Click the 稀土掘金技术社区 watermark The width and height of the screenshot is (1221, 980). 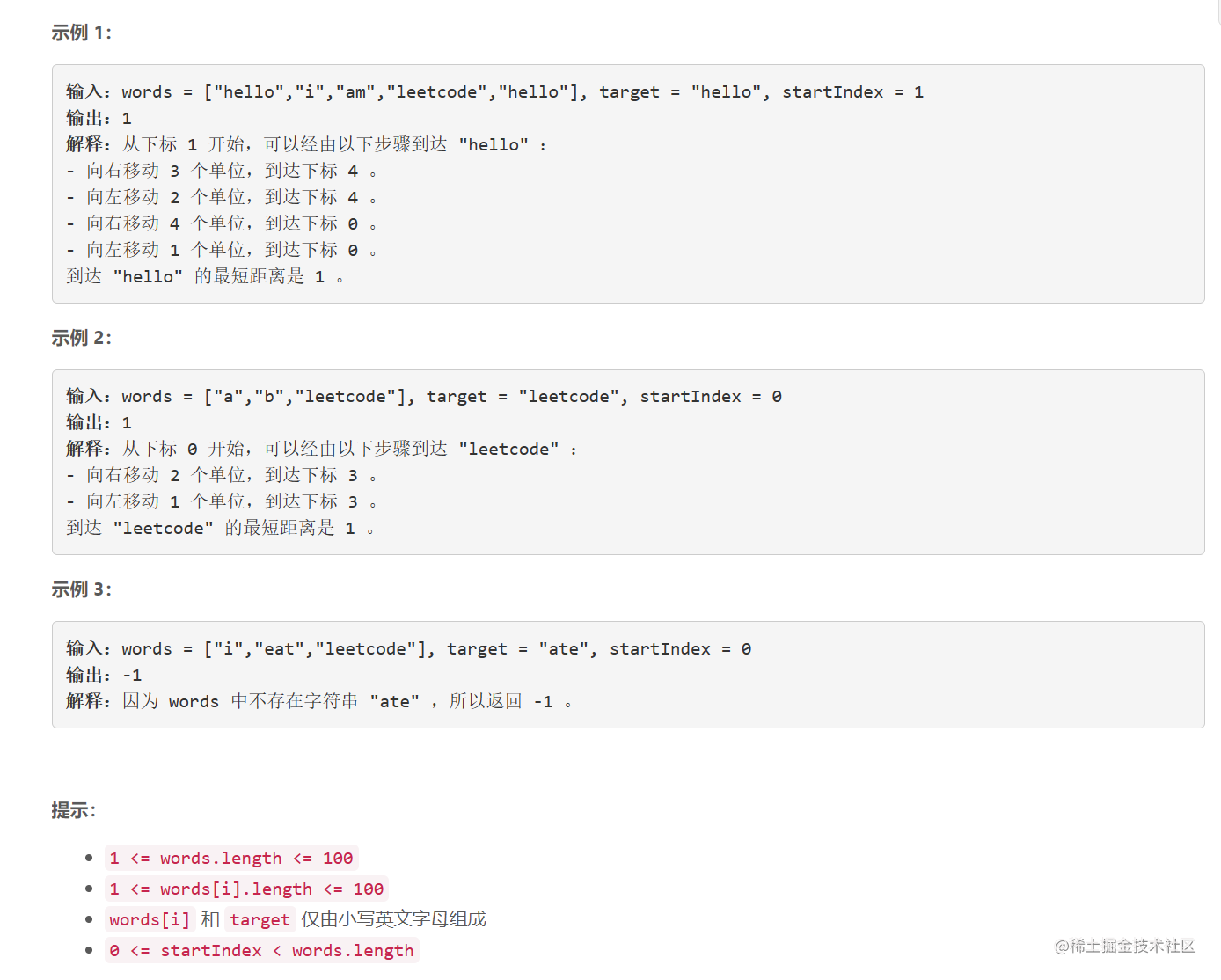click(x=1125, y=946)
